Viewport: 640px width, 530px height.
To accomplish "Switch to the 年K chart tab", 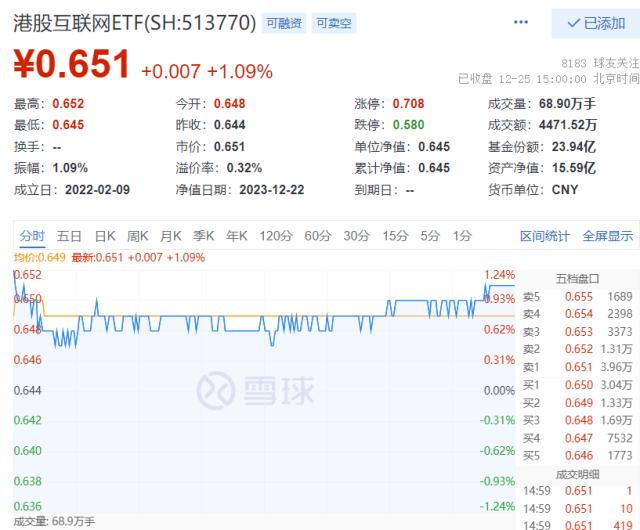I will (237, 236).
